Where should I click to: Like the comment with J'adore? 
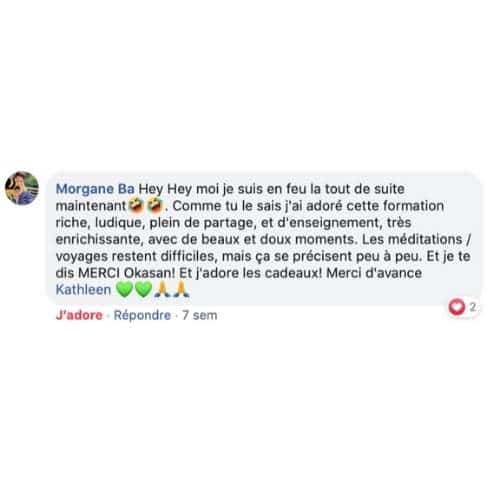(79, 315)
